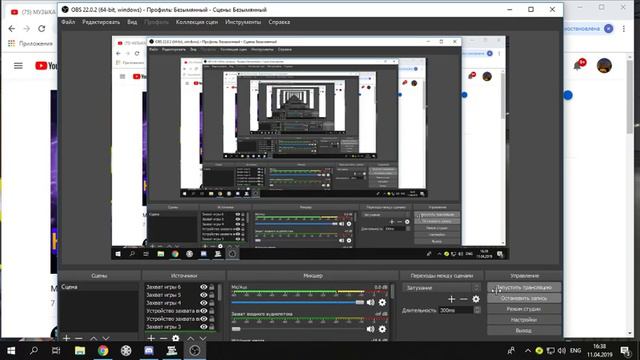
Task: Toggle visibility of the Захват игры 4 source
Action: (x=204, y=303)
